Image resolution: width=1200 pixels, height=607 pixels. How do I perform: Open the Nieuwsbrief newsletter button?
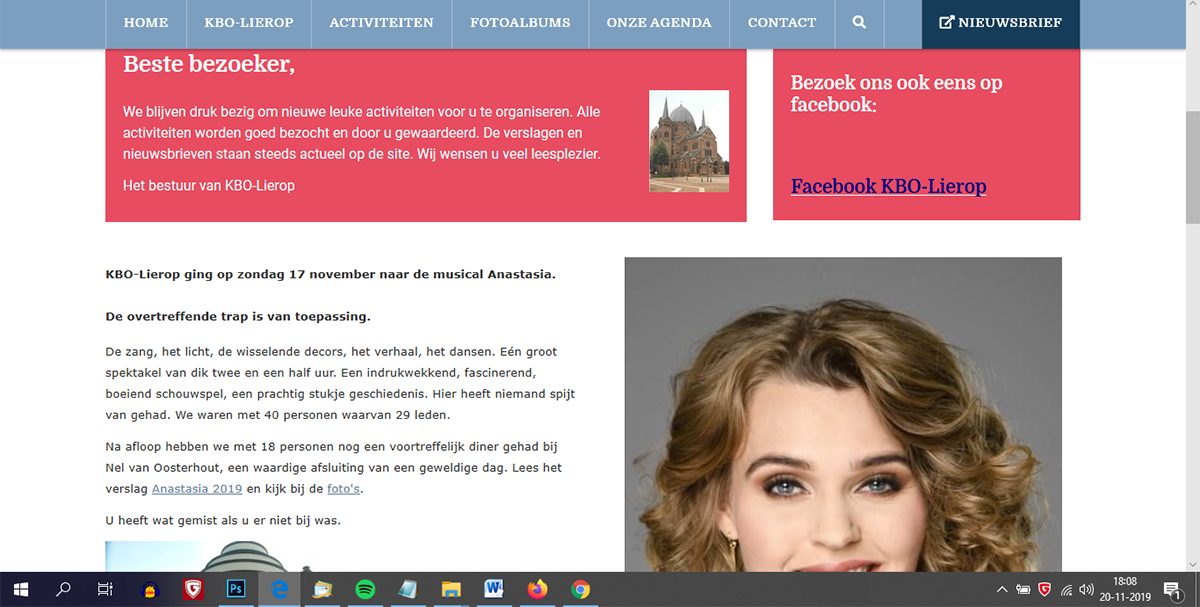[1000, 22]
